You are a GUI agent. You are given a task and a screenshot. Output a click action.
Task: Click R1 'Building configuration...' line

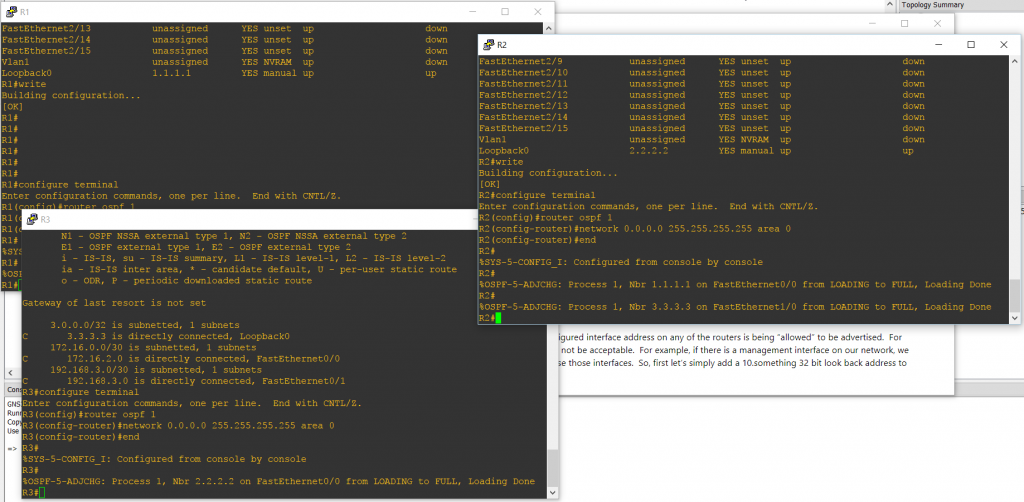click(71, 95)
